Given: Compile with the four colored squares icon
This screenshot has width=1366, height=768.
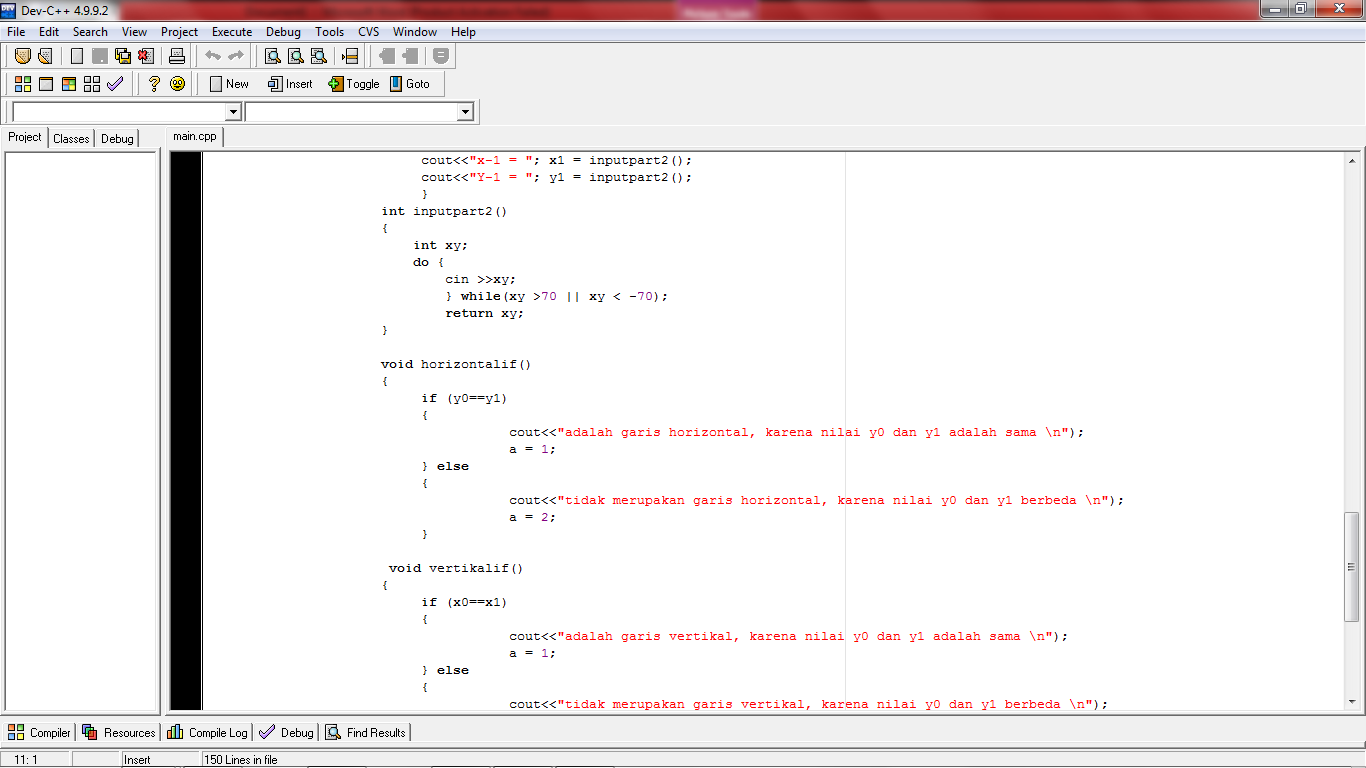Looking at the screenshot, I should click(22, 84).
